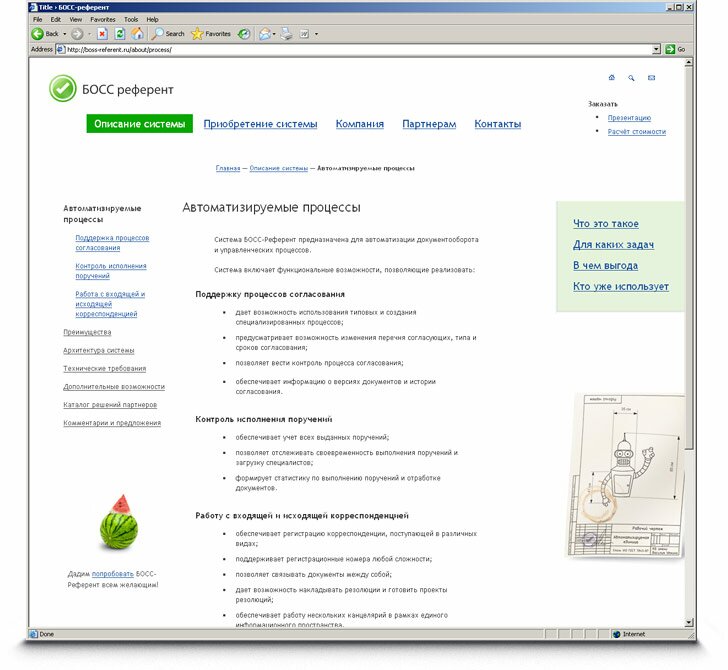Open dropdown arrow next to Back button
Screen dimensions: 728x670
pyautogui.click(x=65, y=34)
